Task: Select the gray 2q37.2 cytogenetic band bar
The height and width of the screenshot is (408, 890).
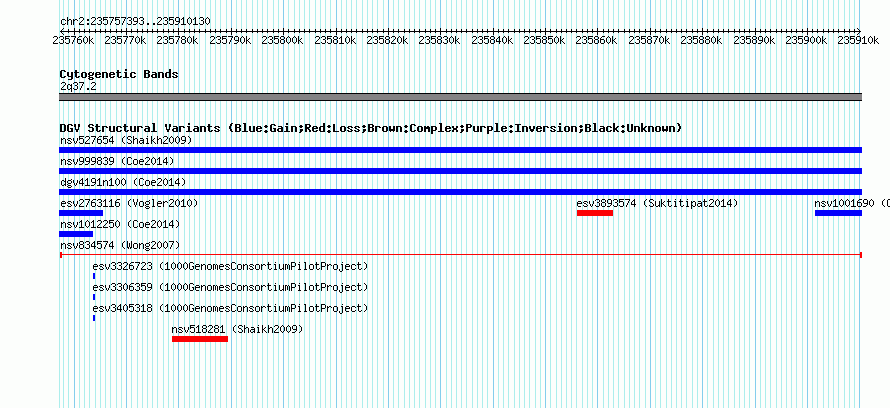Action: (x=460, y=97)
